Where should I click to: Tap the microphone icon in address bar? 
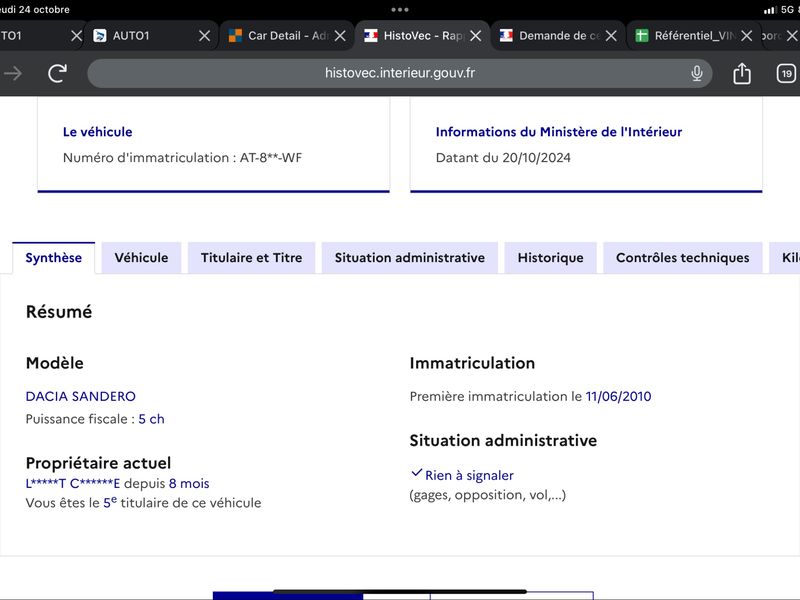point(696,73)
